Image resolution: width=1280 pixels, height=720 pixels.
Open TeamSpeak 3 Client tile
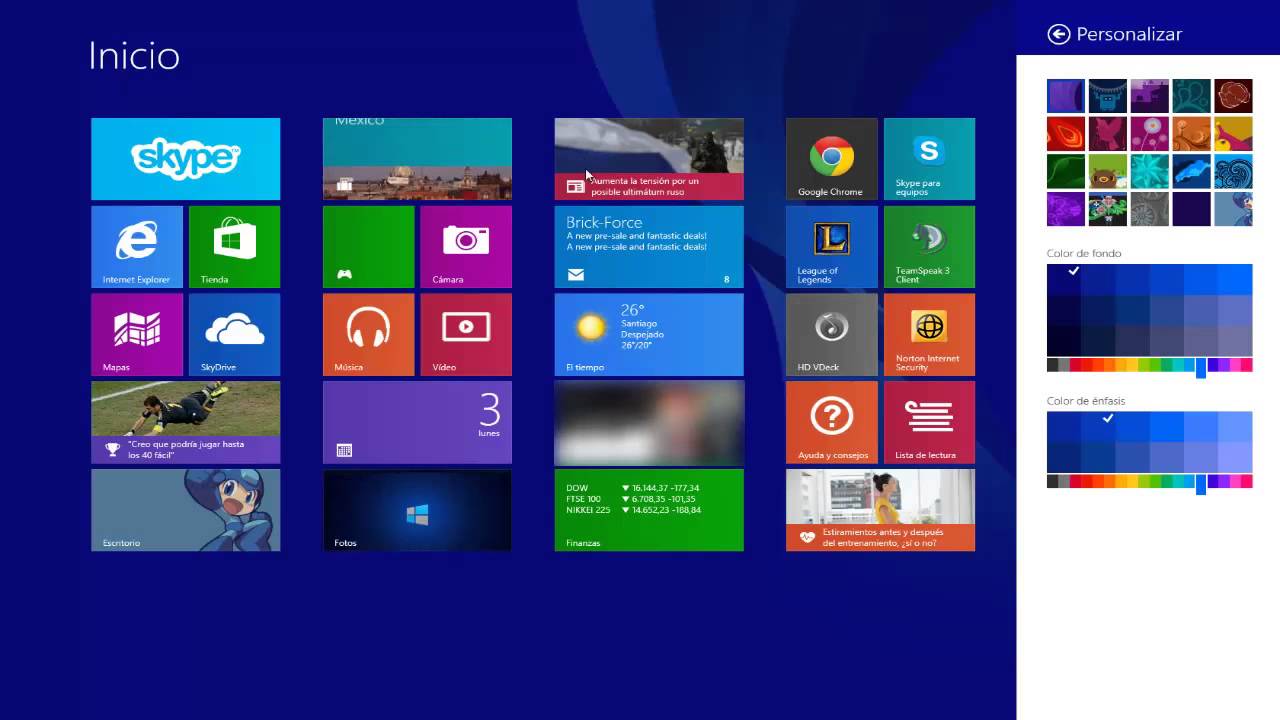(x=929, y=247)
